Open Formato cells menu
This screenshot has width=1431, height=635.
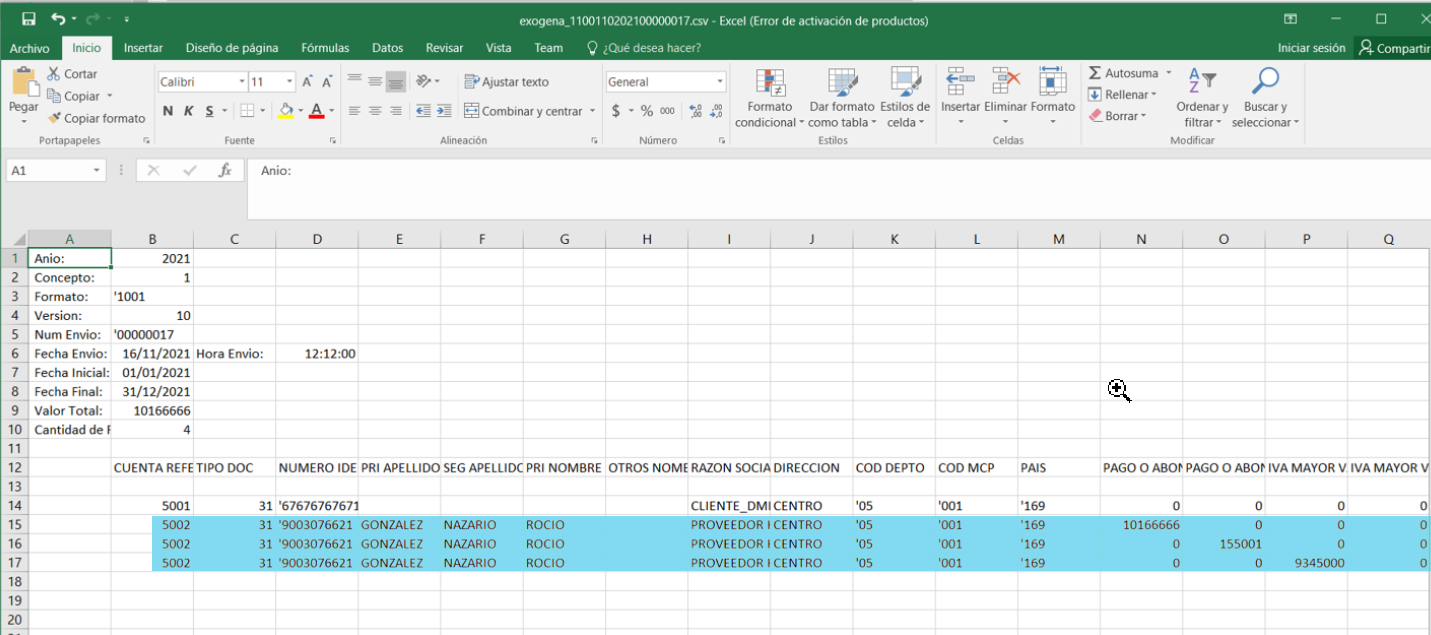(1052, 97)
